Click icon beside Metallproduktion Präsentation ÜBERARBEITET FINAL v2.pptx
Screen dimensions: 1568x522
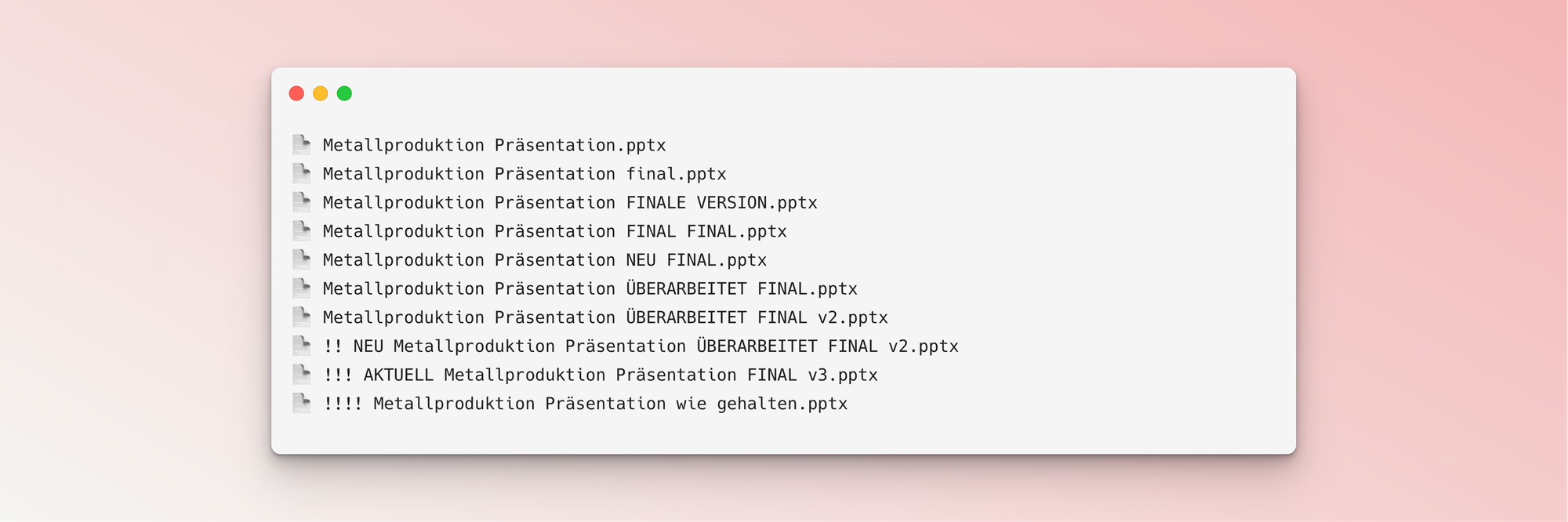(302, 317)
